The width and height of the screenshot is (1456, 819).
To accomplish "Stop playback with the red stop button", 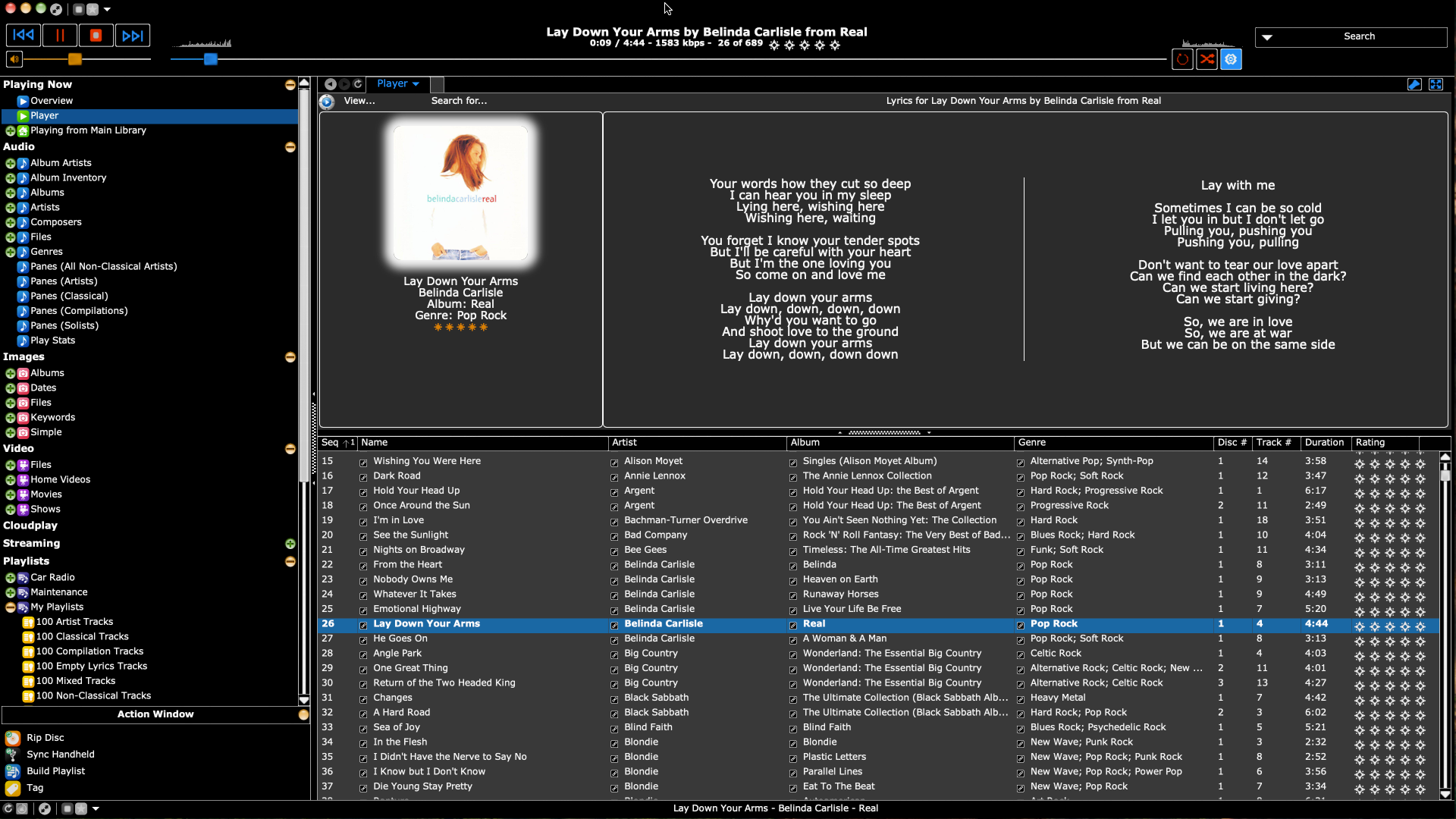I will point(96,35).
